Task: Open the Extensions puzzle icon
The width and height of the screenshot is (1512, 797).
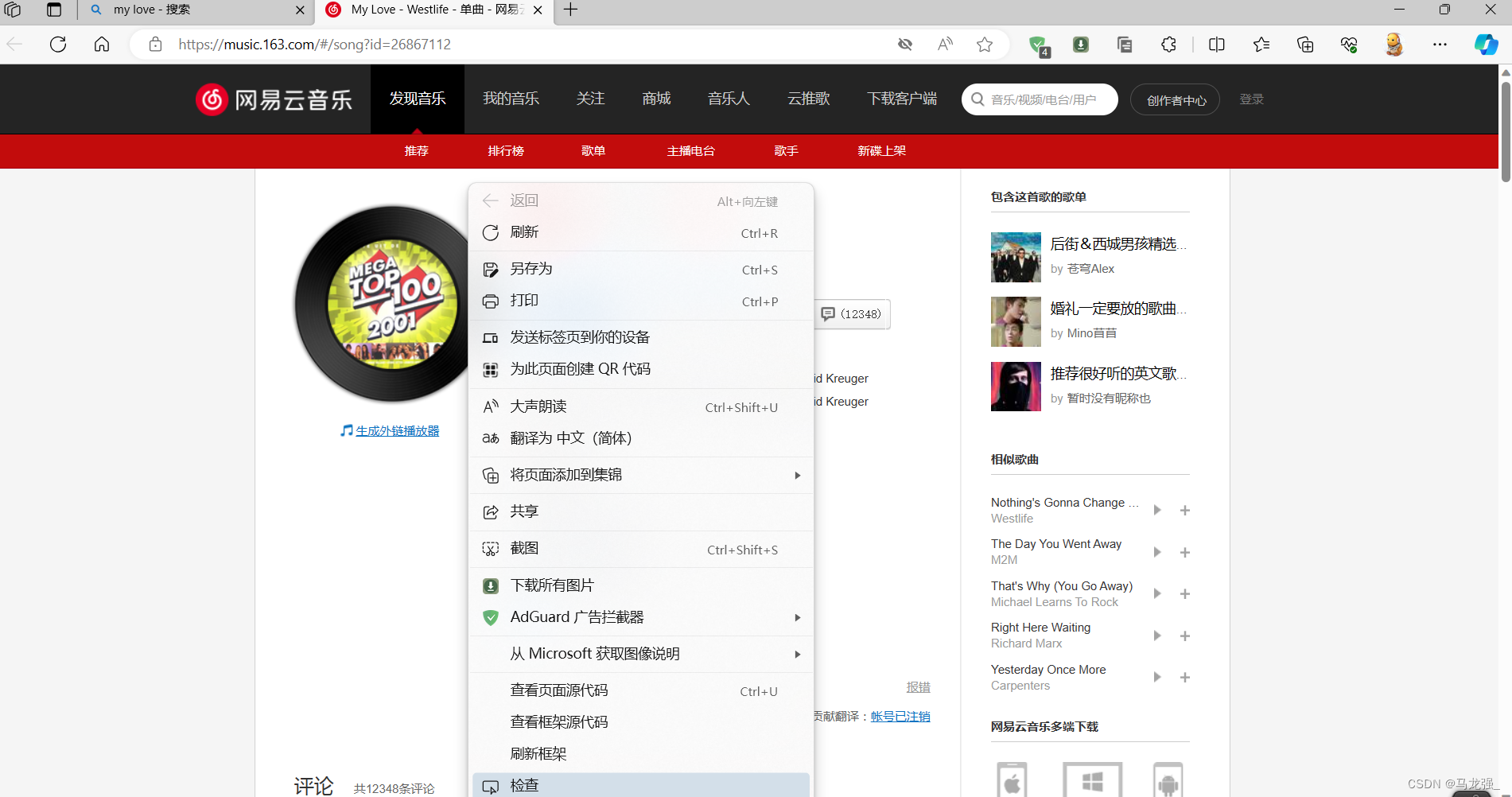Action: pos(1168,44)
